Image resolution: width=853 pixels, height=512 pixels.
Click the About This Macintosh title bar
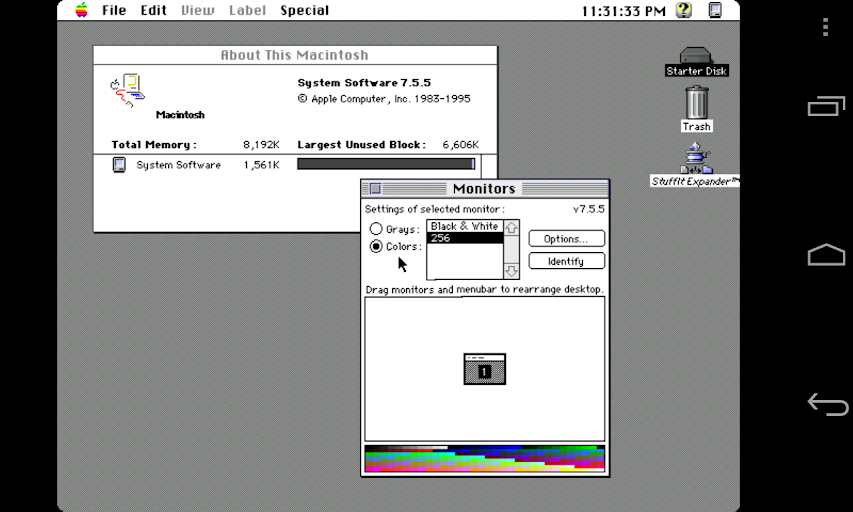[x=295, y=55]
